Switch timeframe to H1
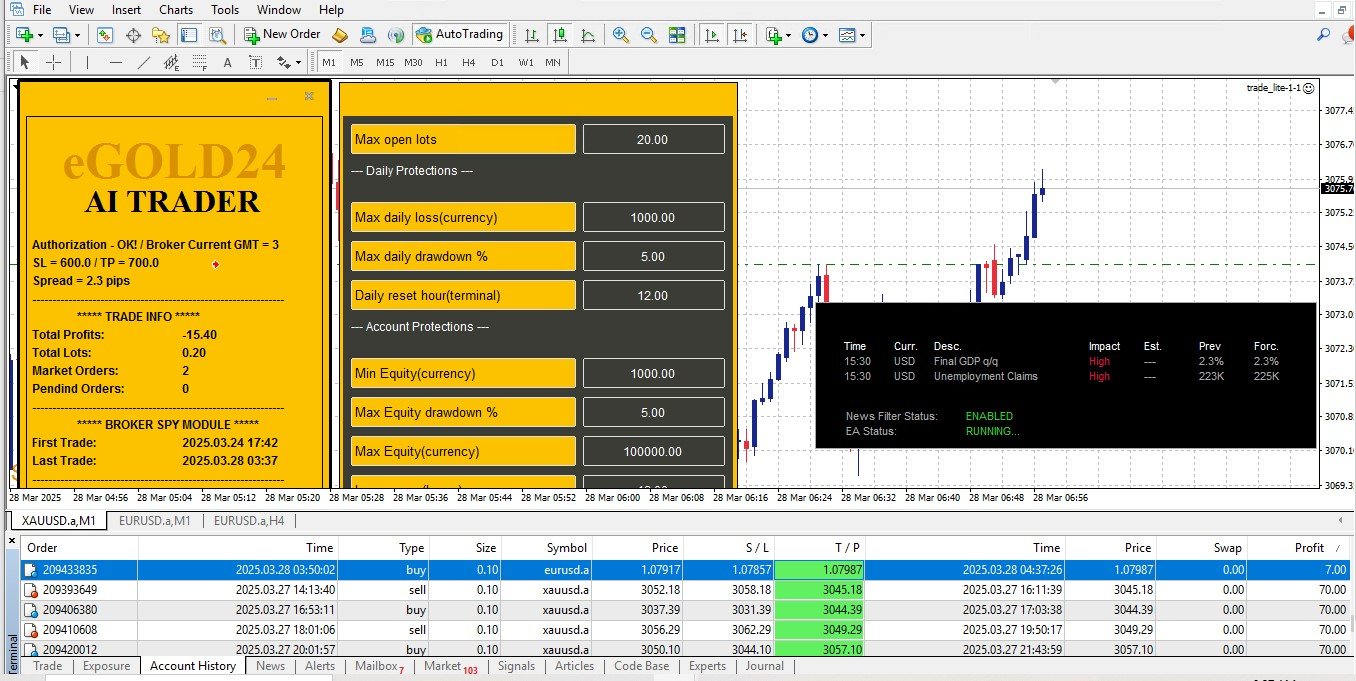This screenshot has height=681, width=1356. 441,62
